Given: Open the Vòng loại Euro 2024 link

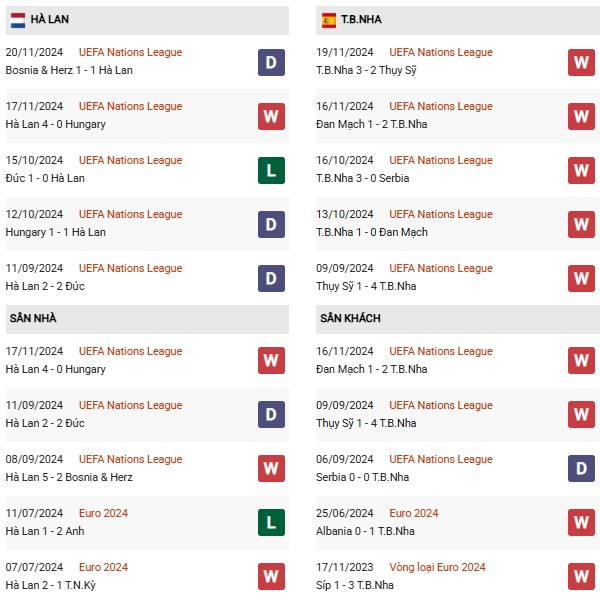Looking at the screenshot, I should pos(437,567).
